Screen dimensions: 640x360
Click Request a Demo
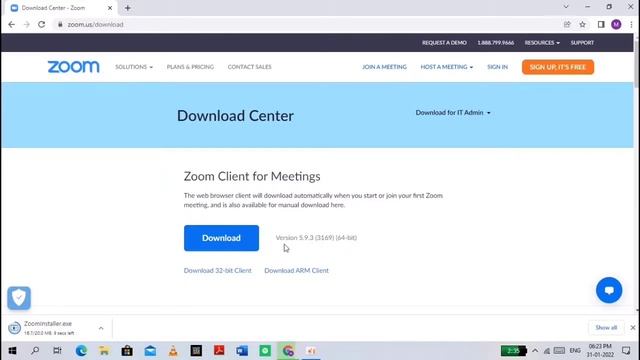(444, 42)
